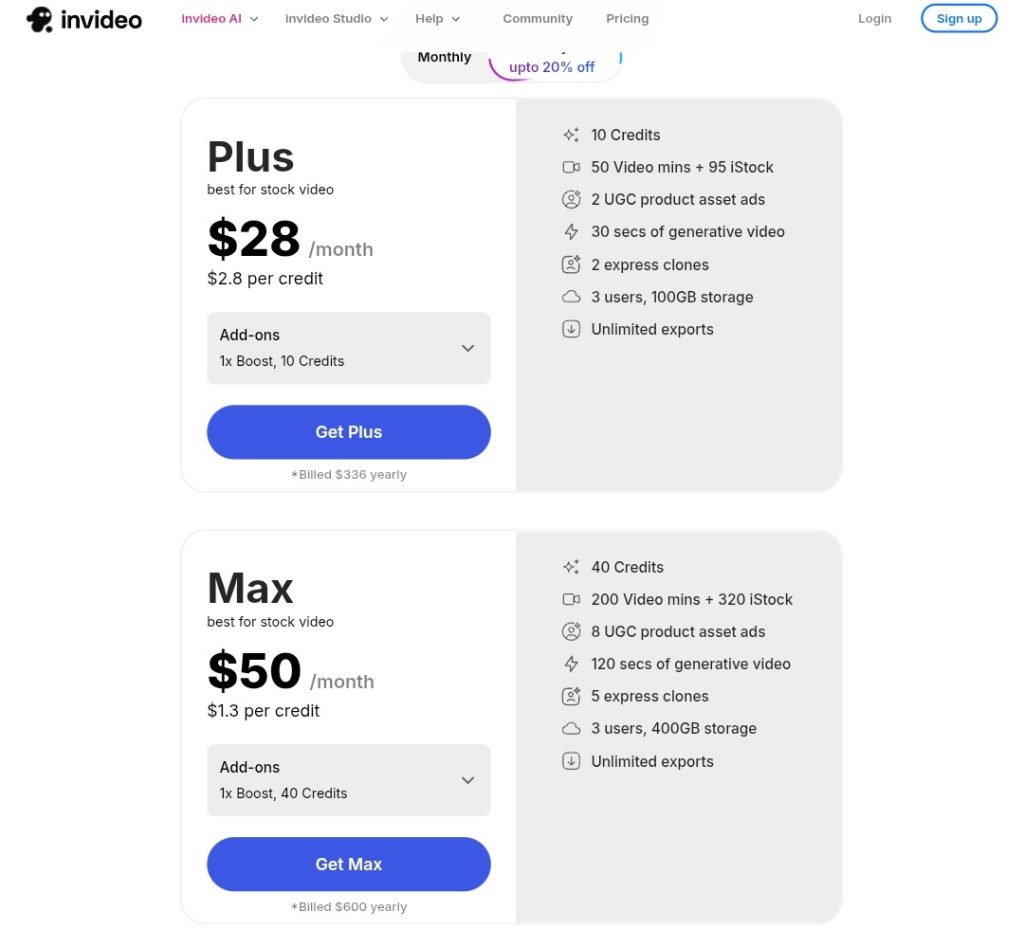Click the clone icon beside 2 express clones
Viewport: 1024px width, 947px height.
pyautogui.click(x=571, y=265)
